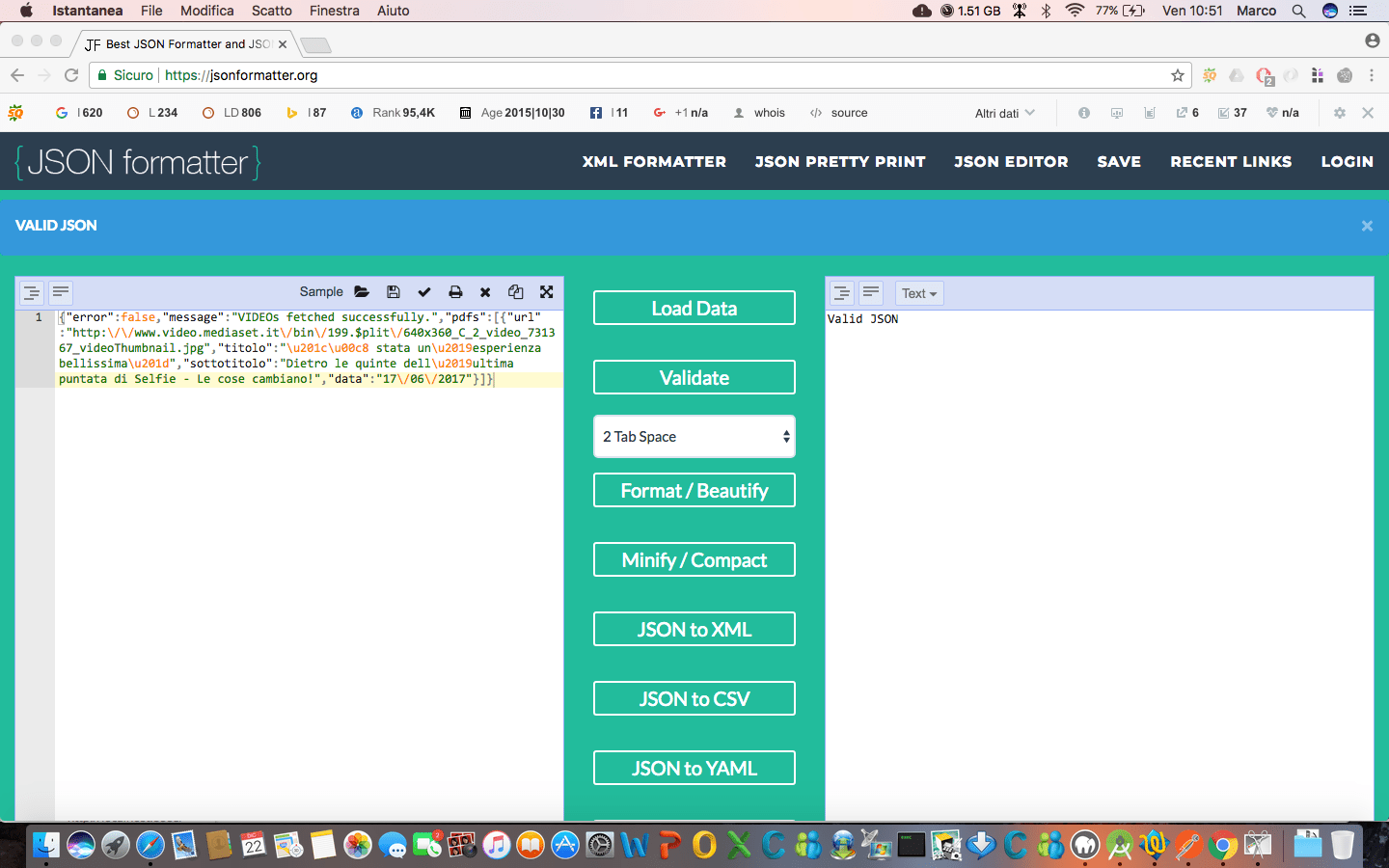This screenshot has width=1389, height=868.
Task: Open the Text output format dropdown
Action: click(x=917, y=292)
